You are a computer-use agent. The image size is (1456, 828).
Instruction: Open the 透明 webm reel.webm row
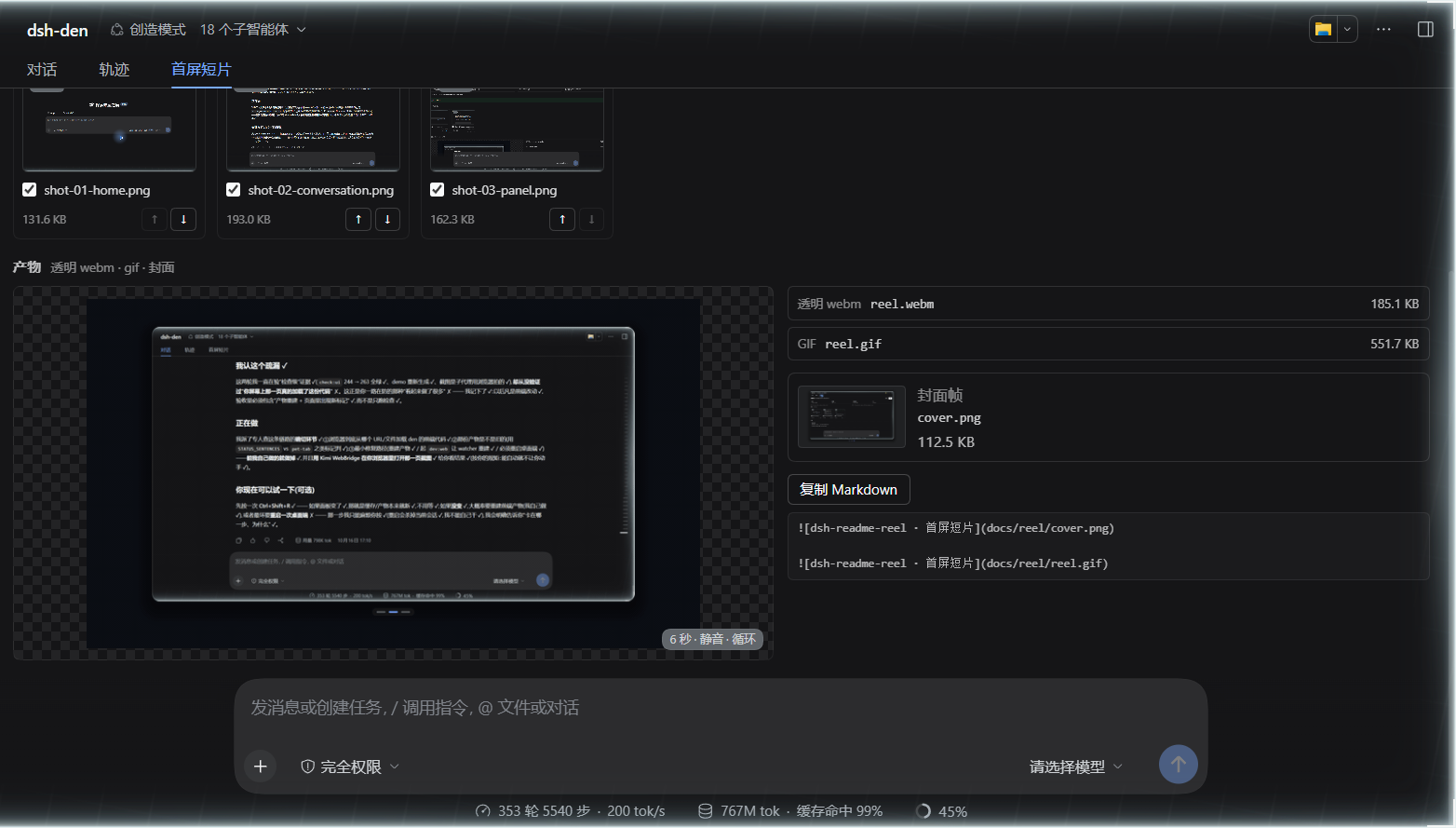(x=1109, y=304)
